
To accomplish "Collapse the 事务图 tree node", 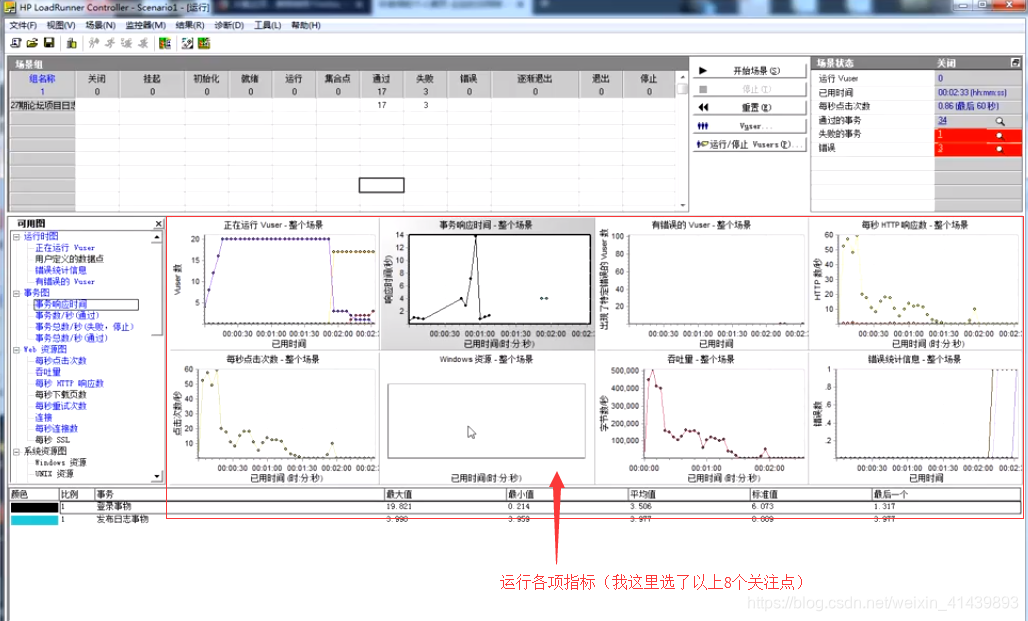I will coord(16,293).
